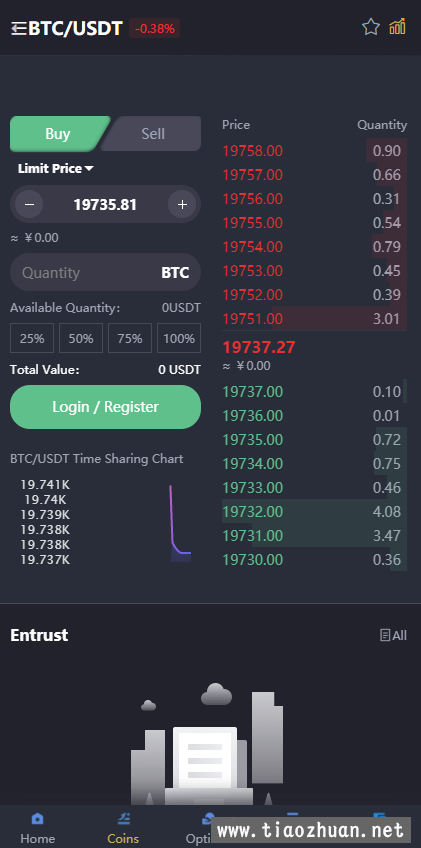Switch to the Sell tab
This screenshot has height=848, width=421.
pyautogui.click(x=153, y=134)
